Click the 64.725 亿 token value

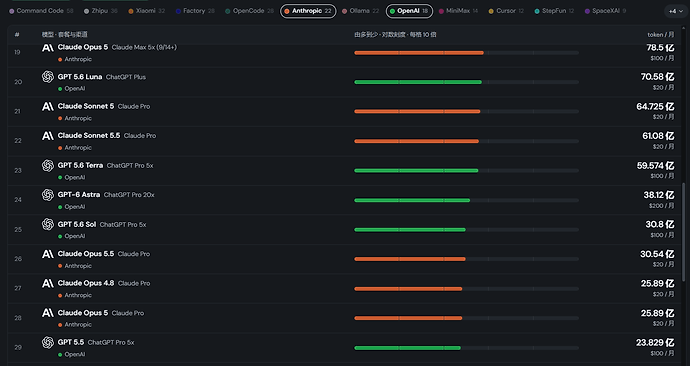tap(655, 106)
